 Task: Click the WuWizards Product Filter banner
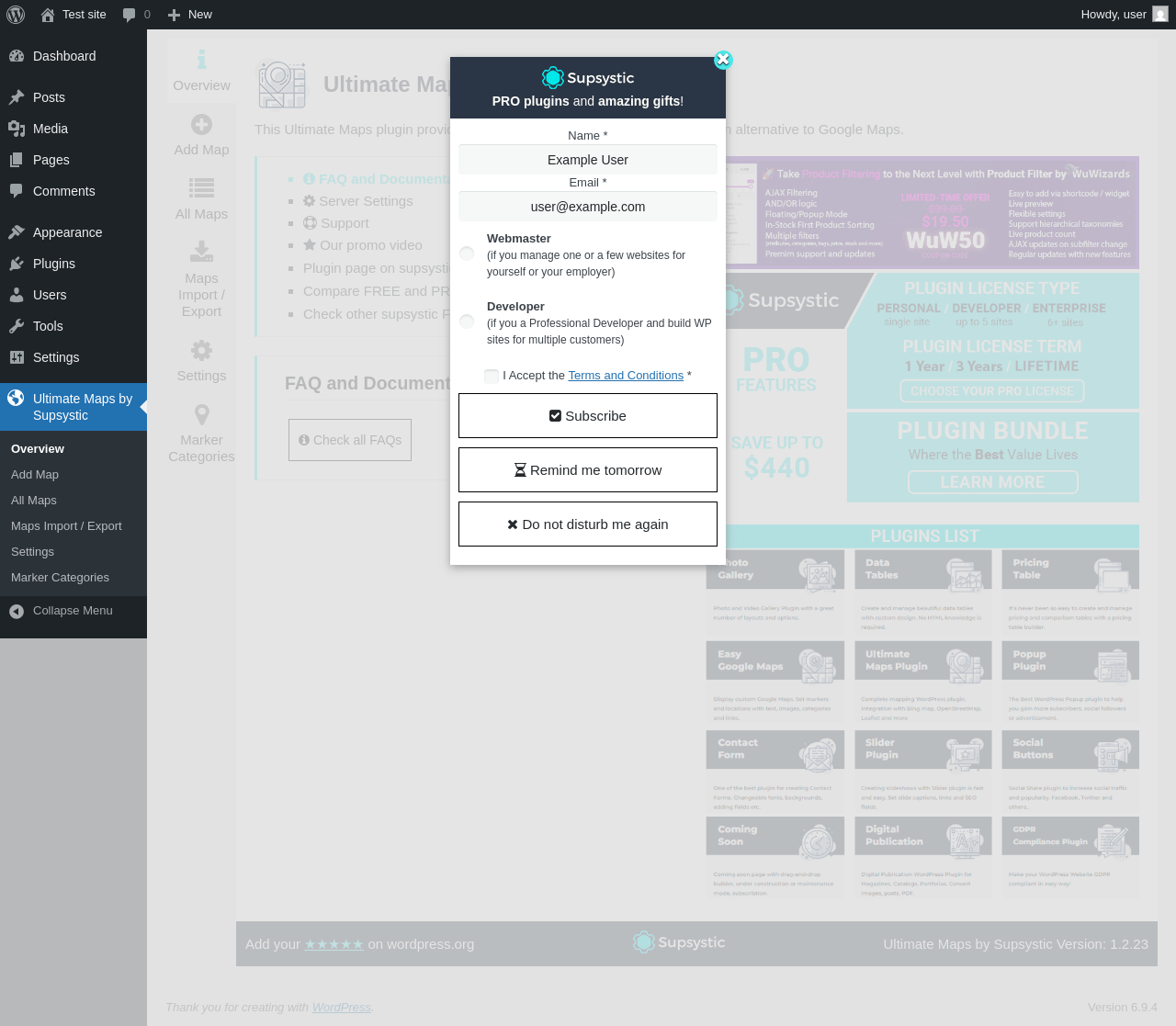click(x=933, y=212)
